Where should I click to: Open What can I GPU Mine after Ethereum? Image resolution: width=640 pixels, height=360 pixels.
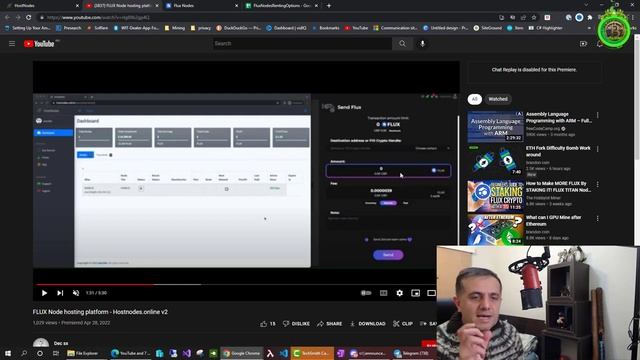[x=553, y=220]
